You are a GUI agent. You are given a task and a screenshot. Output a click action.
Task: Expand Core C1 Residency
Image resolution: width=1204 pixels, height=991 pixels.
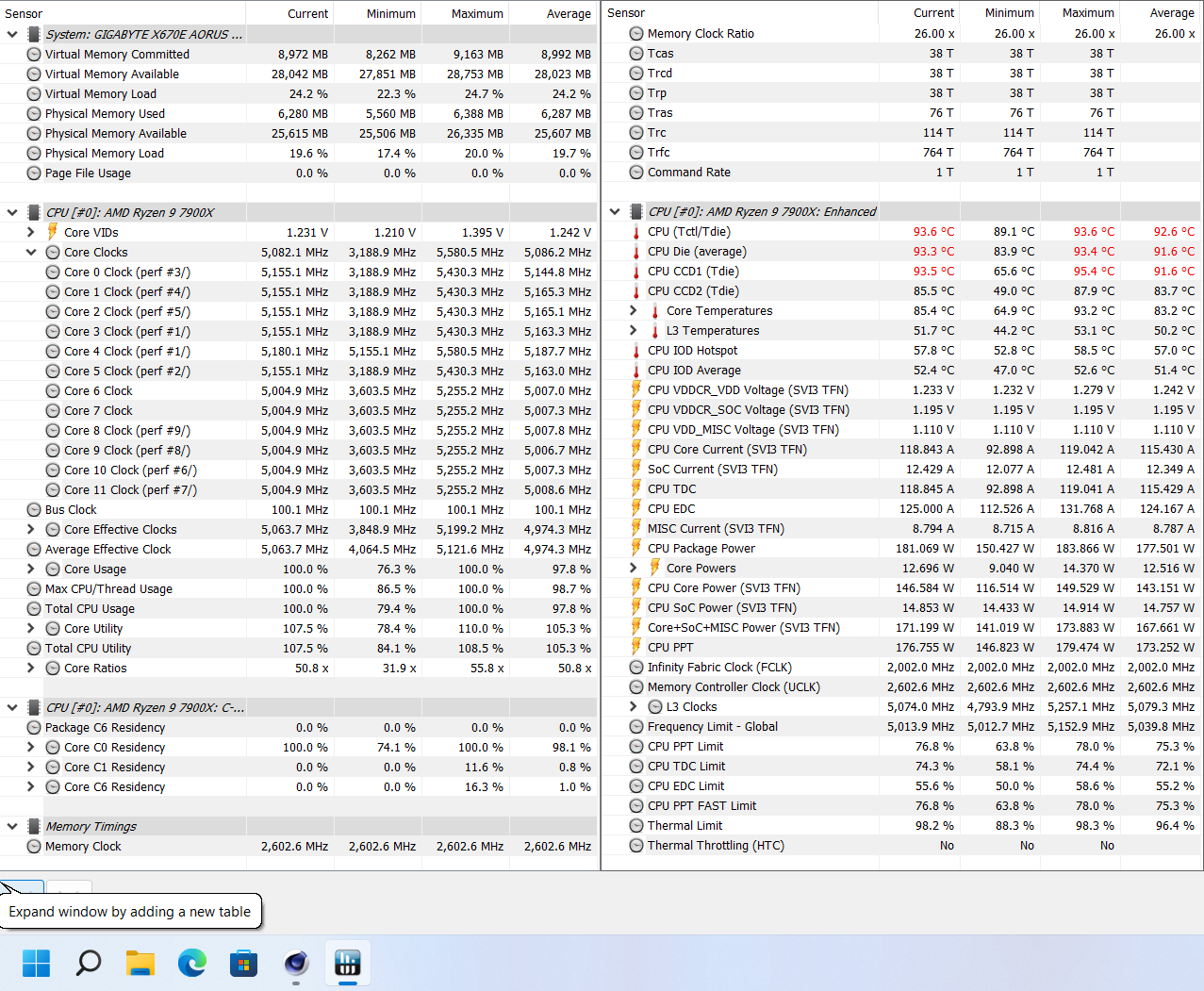(31, 767)
